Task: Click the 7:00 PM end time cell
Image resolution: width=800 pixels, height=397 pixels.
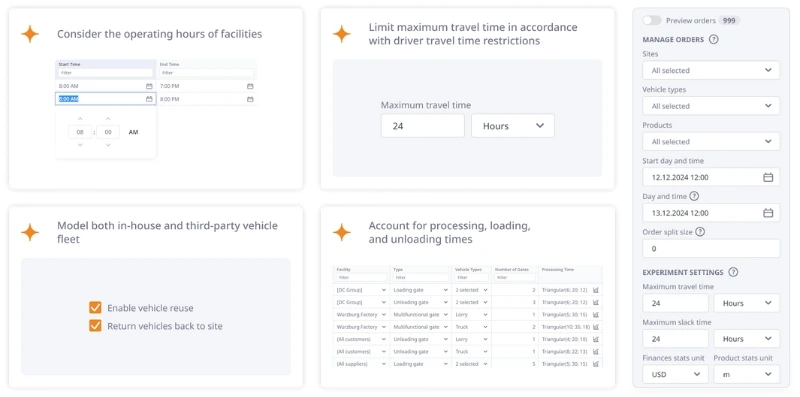Action: coord(206,86)
